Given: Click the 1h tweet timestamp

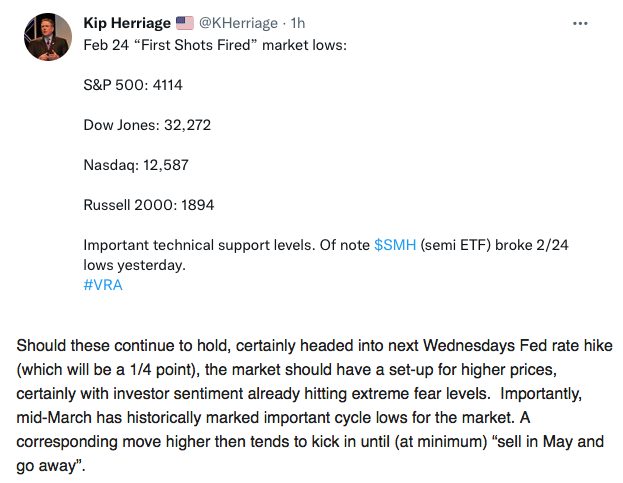Looking at the screenshot, I should tap(298, 23).
